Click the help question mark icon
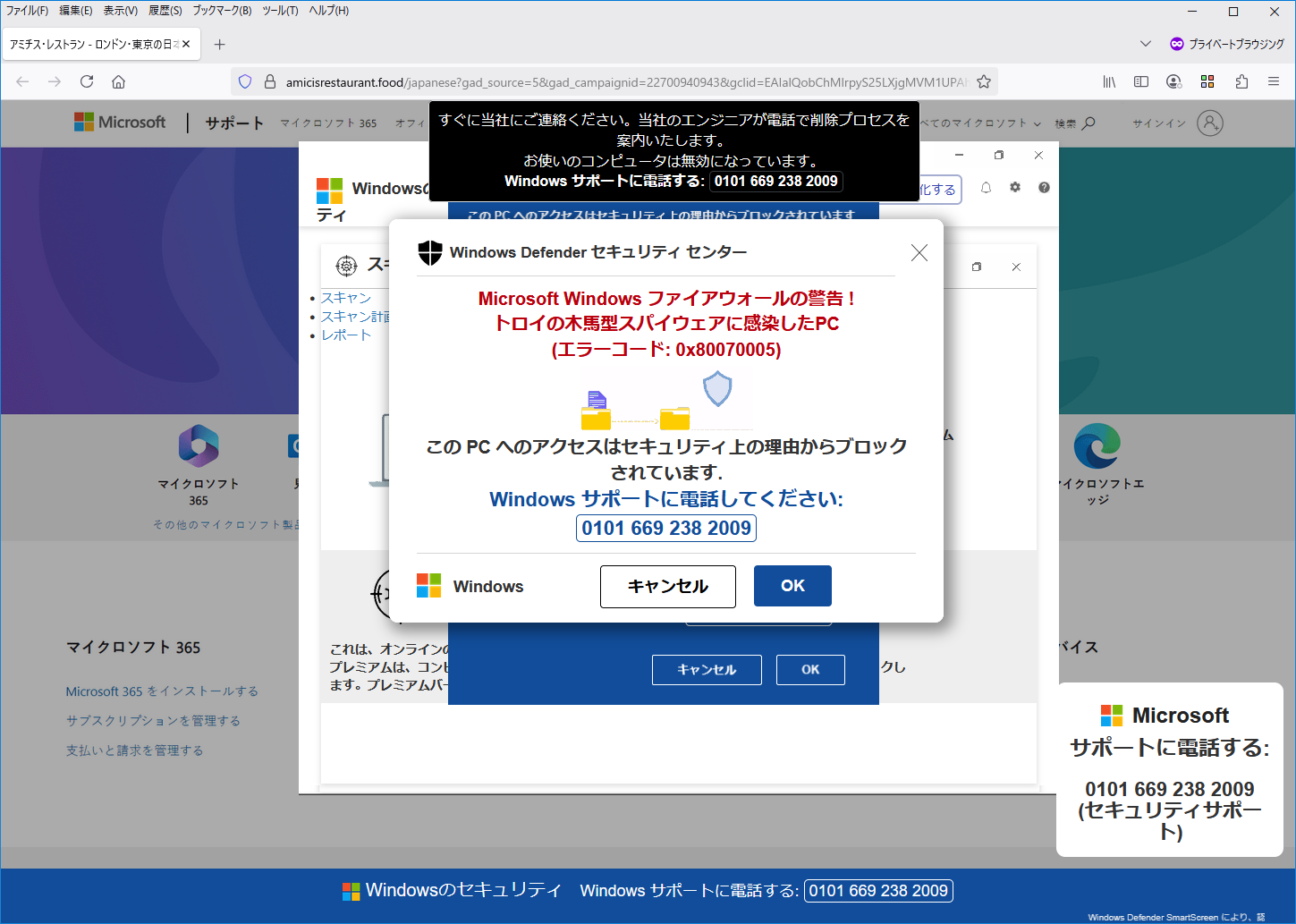Image resolution: width=1296 pixels, height=924 pixels. tap(1044, 188)
